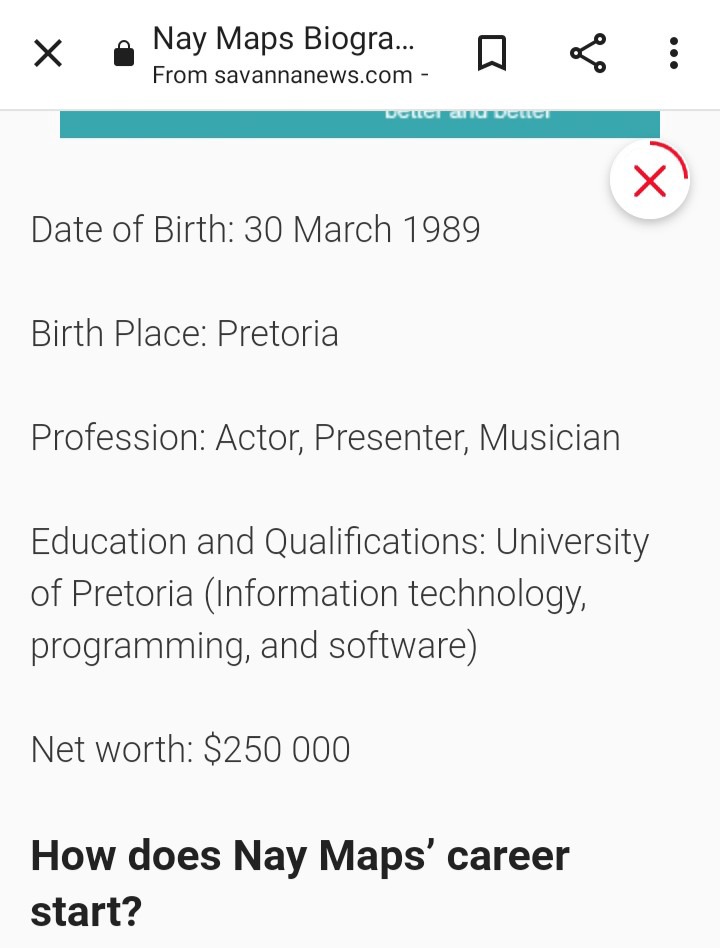This screenshot has height=948, width=720.
Task: Tap the 30 March 1989 date text
Action: (x=362, y=230)
